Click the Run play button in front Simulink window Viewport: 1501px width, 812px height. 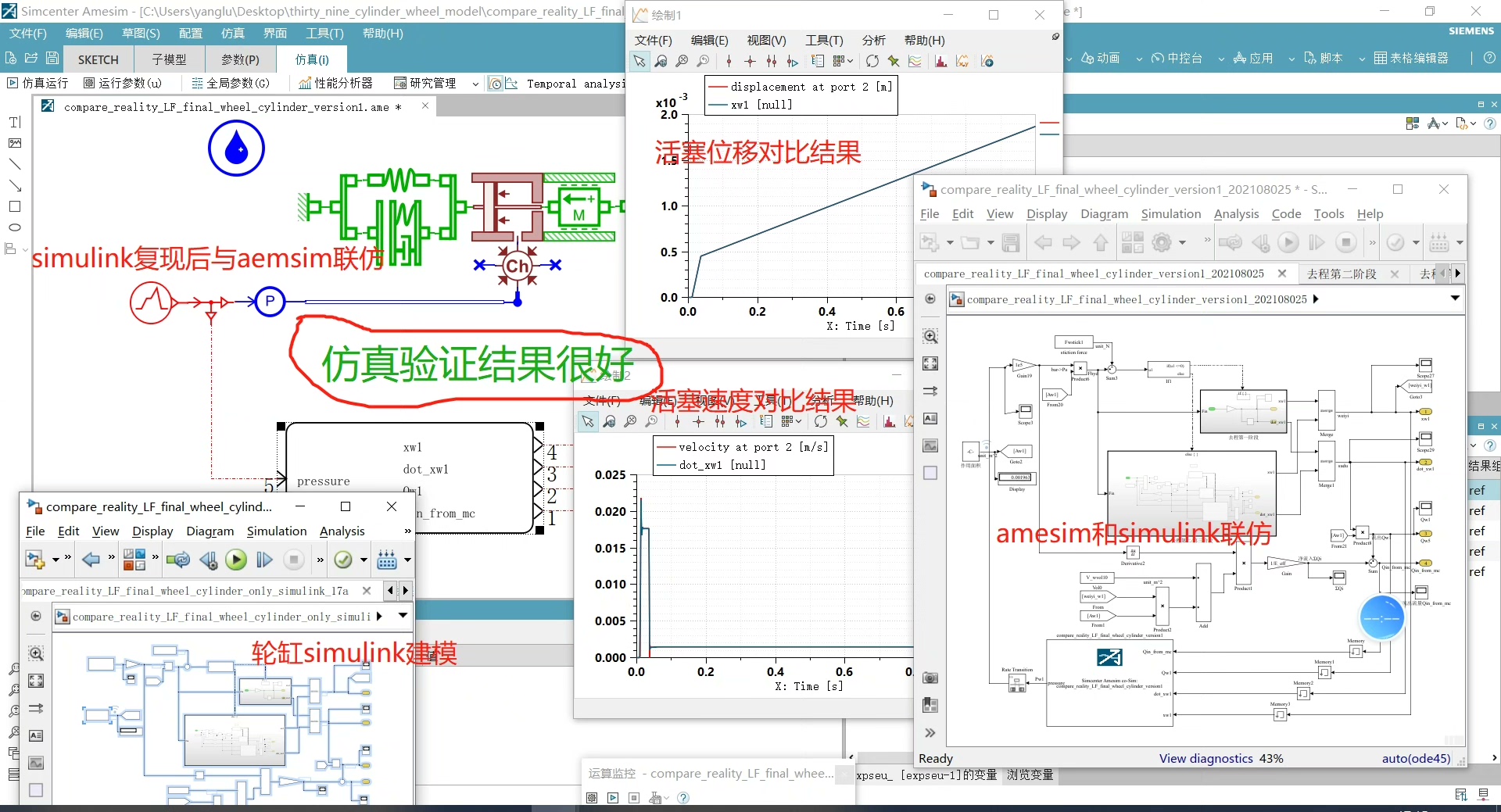point(236,560)
